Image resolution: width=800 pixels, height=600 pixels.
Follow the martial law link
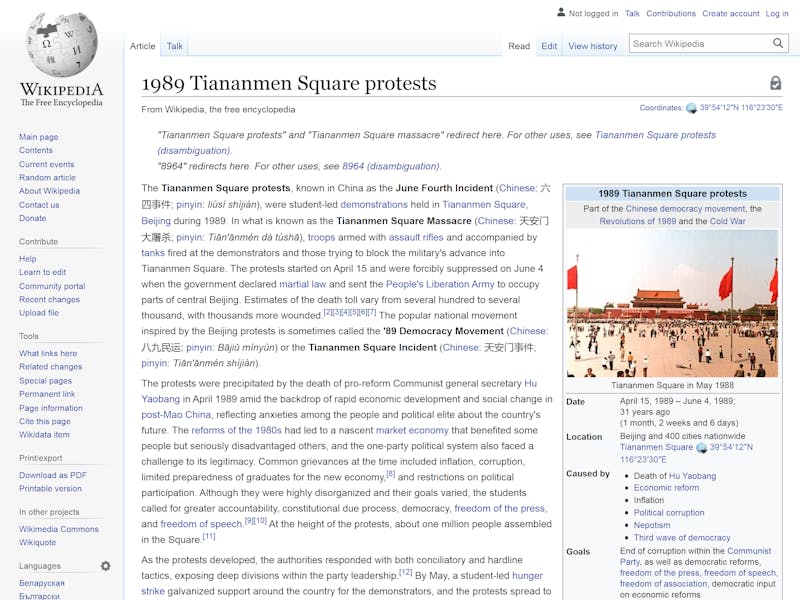click(303, 284)
